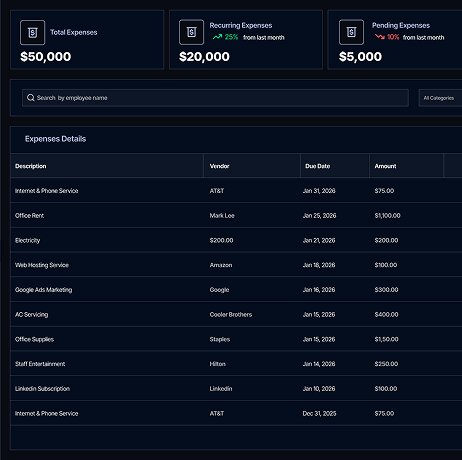Click the Total Expenses dollar icon

coord(32,32)
